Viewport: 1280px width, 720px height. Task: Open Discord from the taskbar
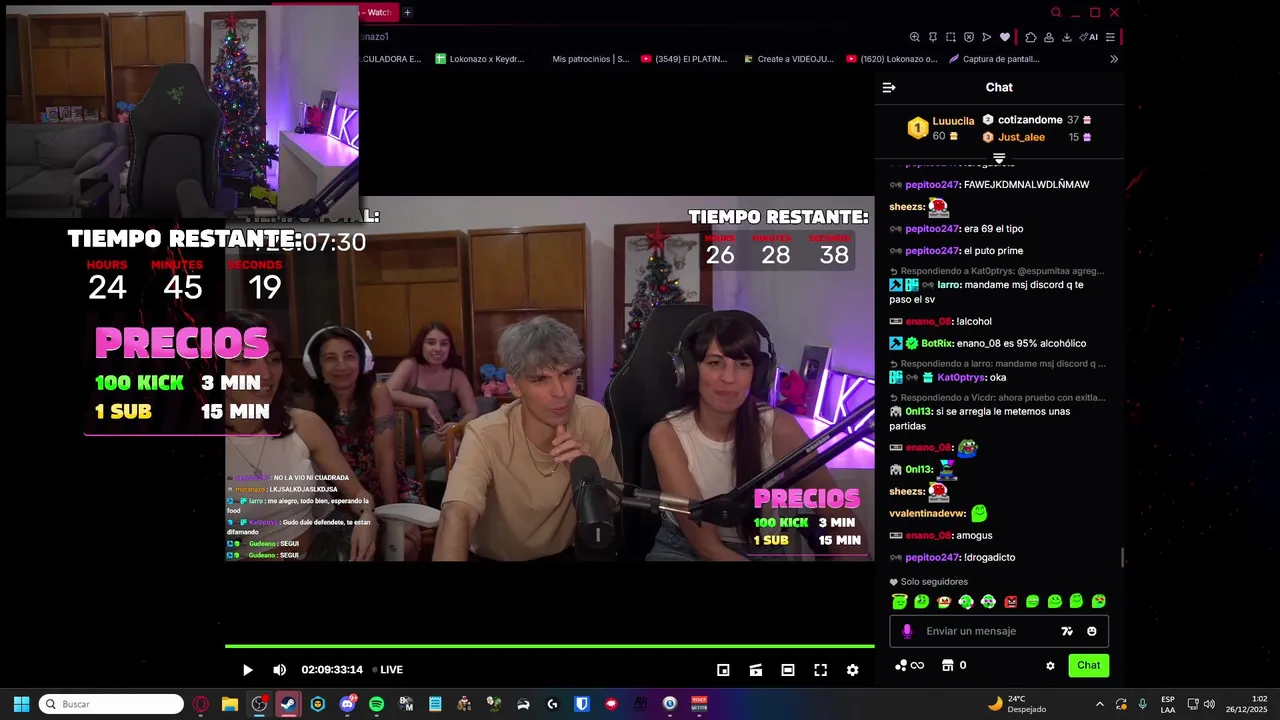pyautogui.click(x=347, y=704)
